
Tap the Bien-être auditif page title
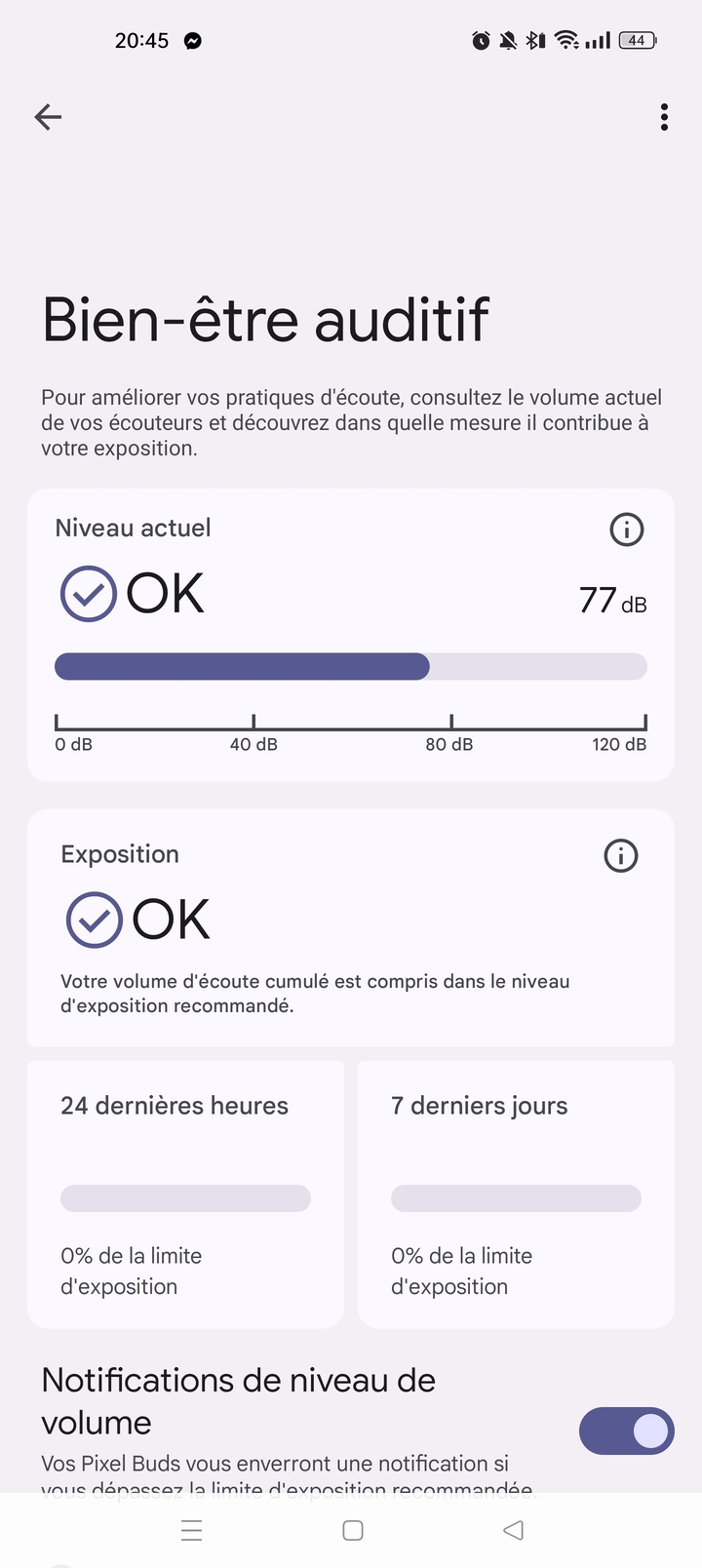(265, 320)
